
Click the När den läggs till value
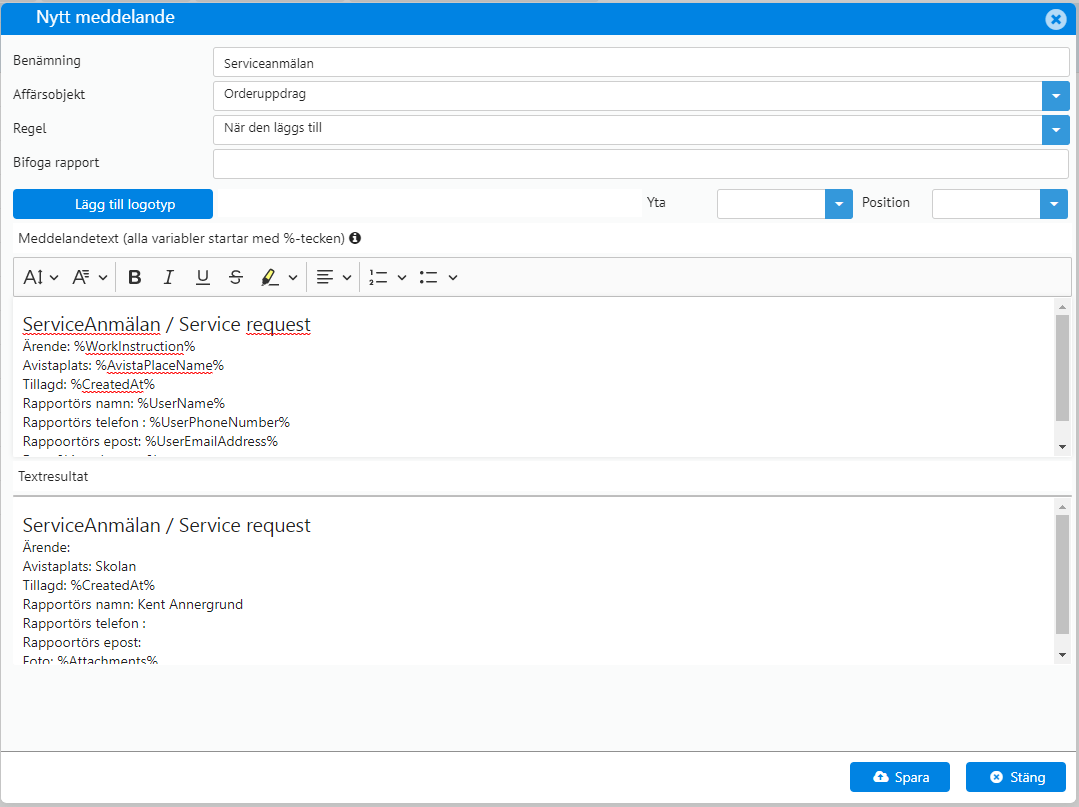coord(273,128)
